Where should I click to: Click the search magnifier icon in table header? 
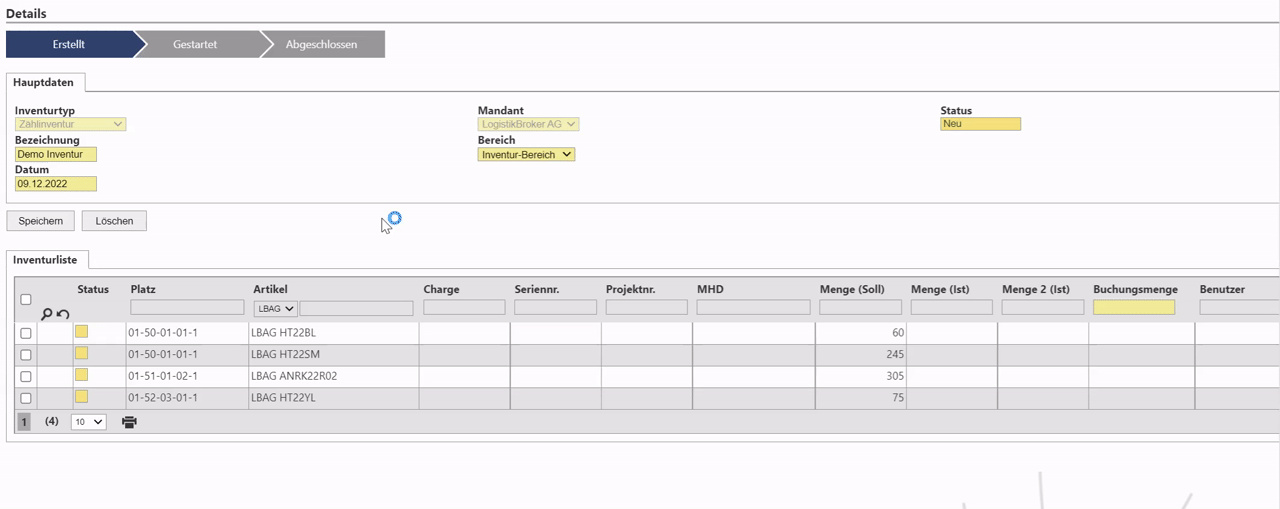click(x=46, y=314)
